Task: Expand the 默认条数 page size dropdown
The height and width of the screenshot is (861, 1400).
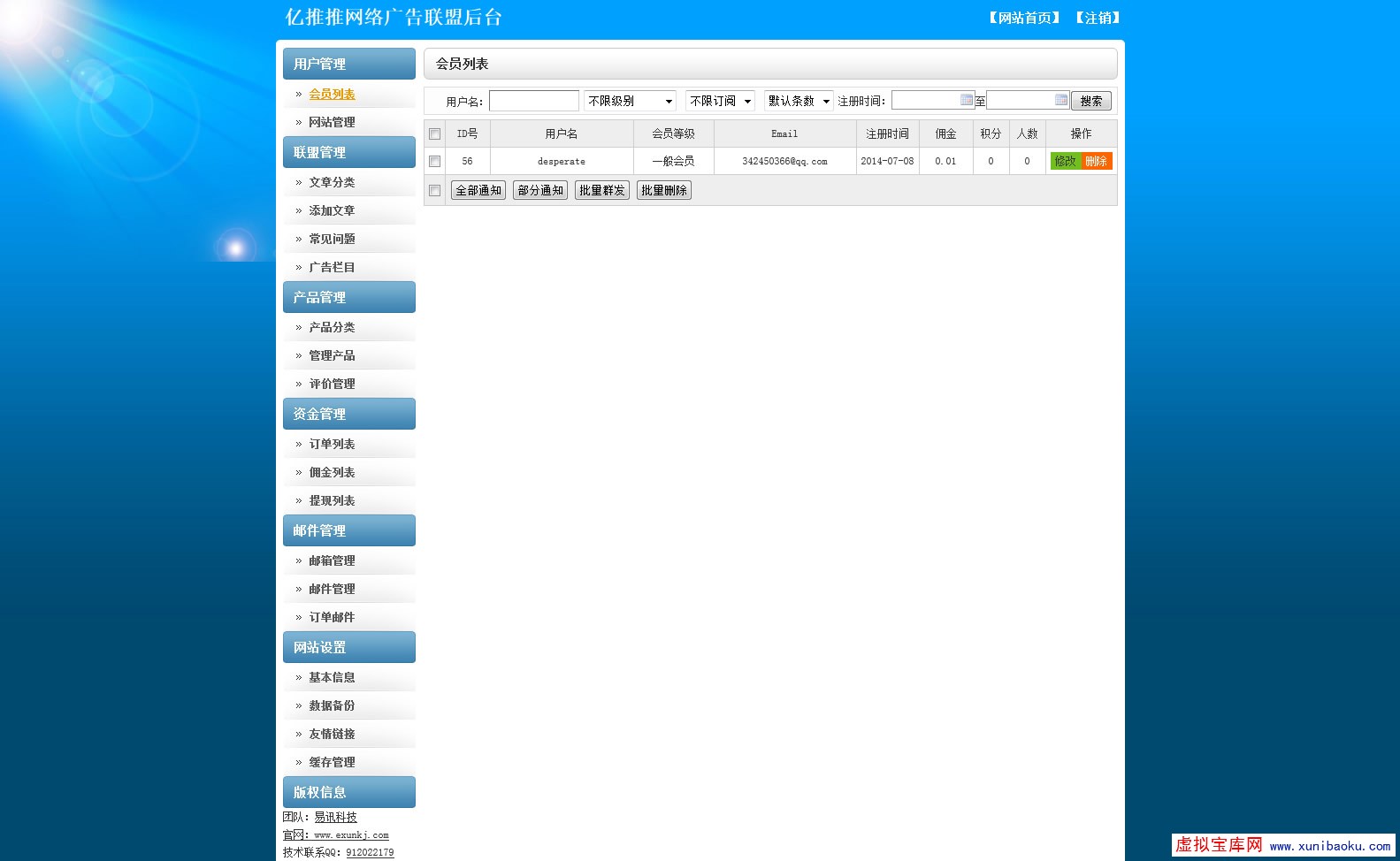Action: (x=799, y=101)
